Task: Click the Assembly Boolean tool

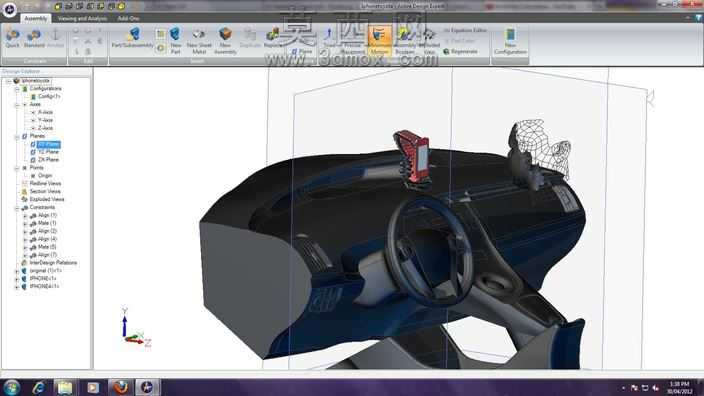Action: click(x=405, y=41)
